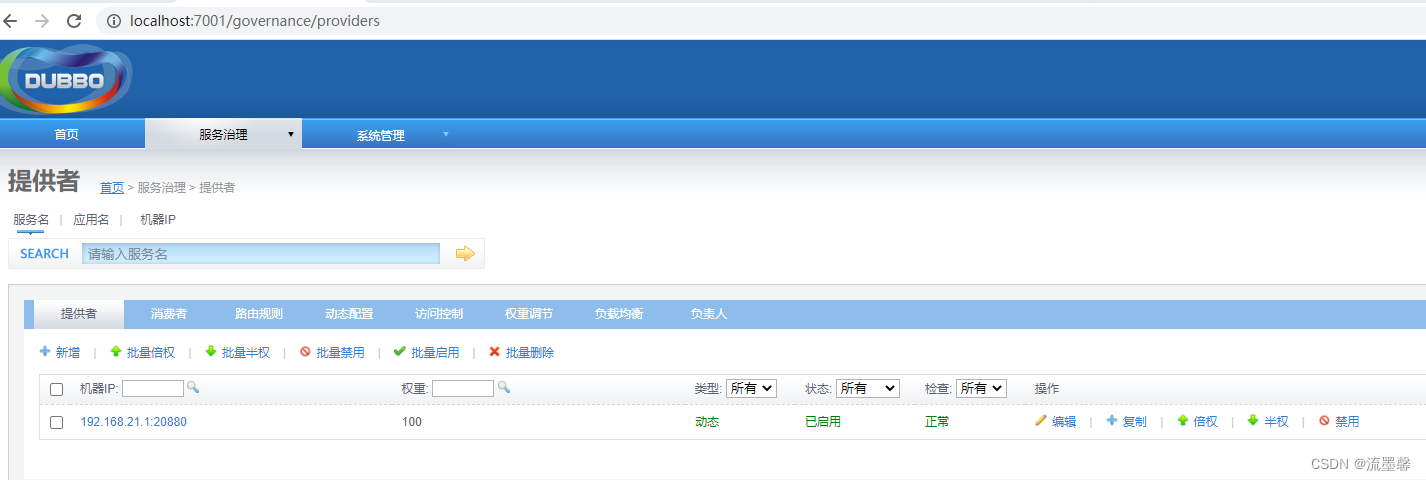The image size is (1426, 480).
Task: Click the 批量删除 link
Action: [530, 353]
